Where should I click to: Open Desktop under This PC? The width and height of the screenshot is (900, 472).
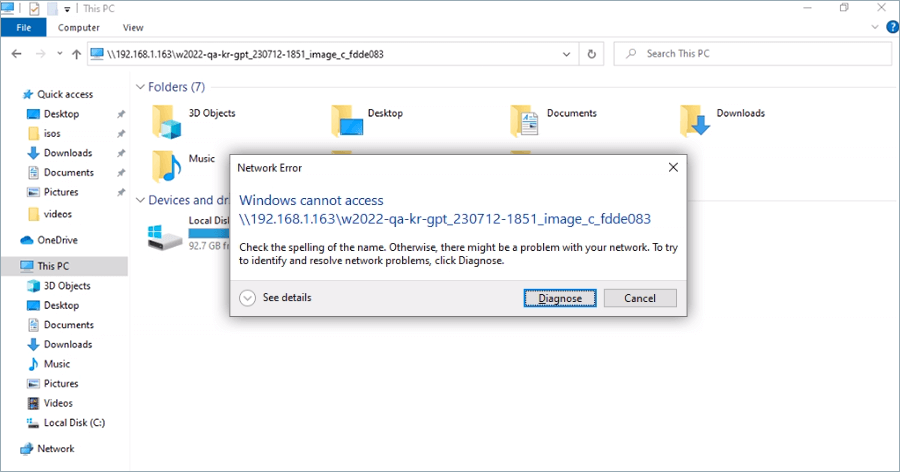(x=61, y=305)
